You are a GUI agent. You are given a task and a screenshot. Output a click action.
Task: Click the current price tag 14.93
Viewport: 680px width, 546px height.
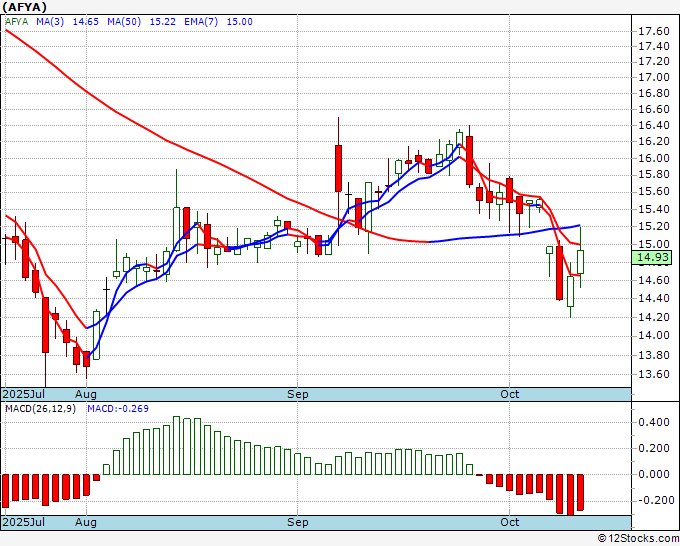pyautogui.click(x=653, y=257)
